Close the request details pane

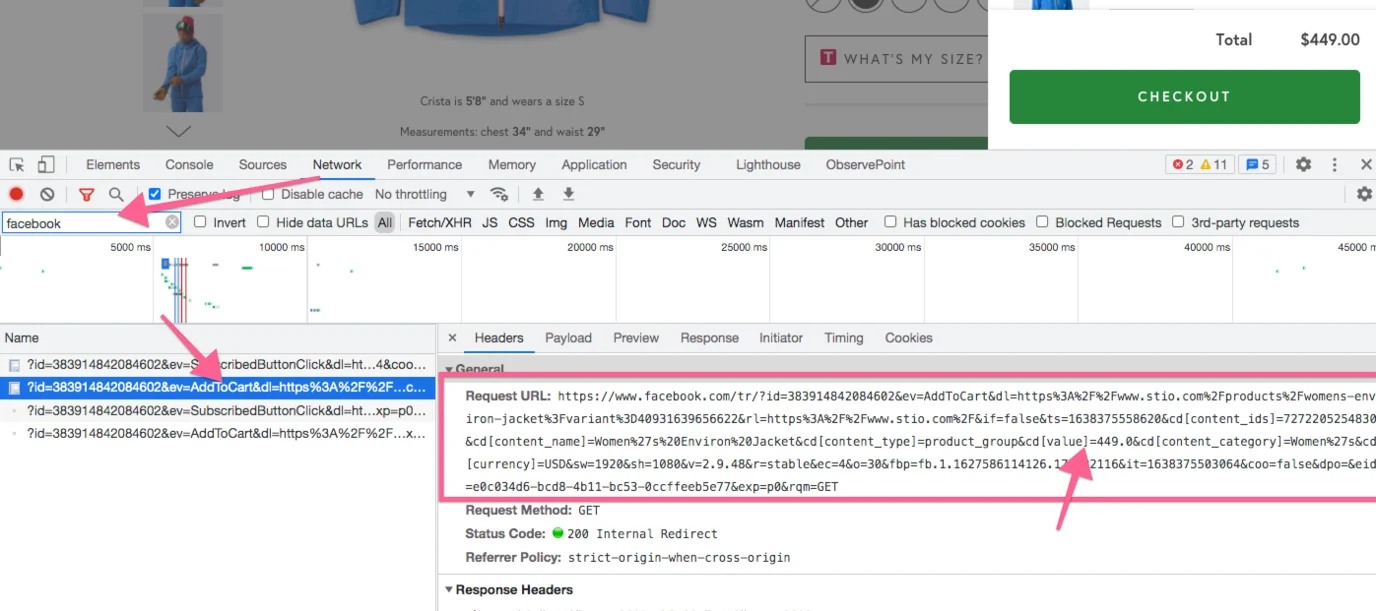452,338
